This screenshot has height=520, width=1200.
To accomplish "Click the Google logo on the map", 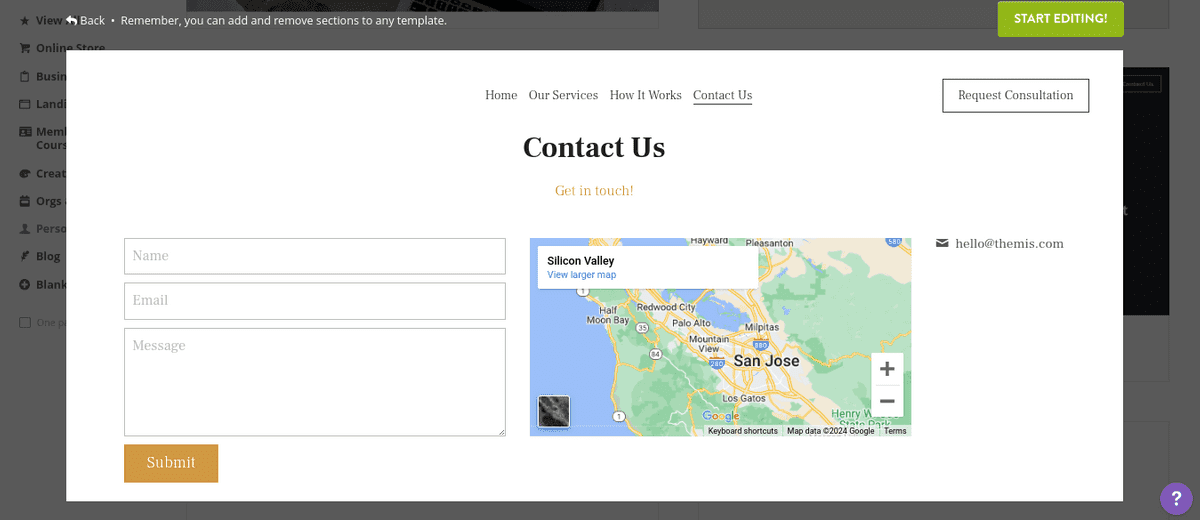I will (721, 416).
